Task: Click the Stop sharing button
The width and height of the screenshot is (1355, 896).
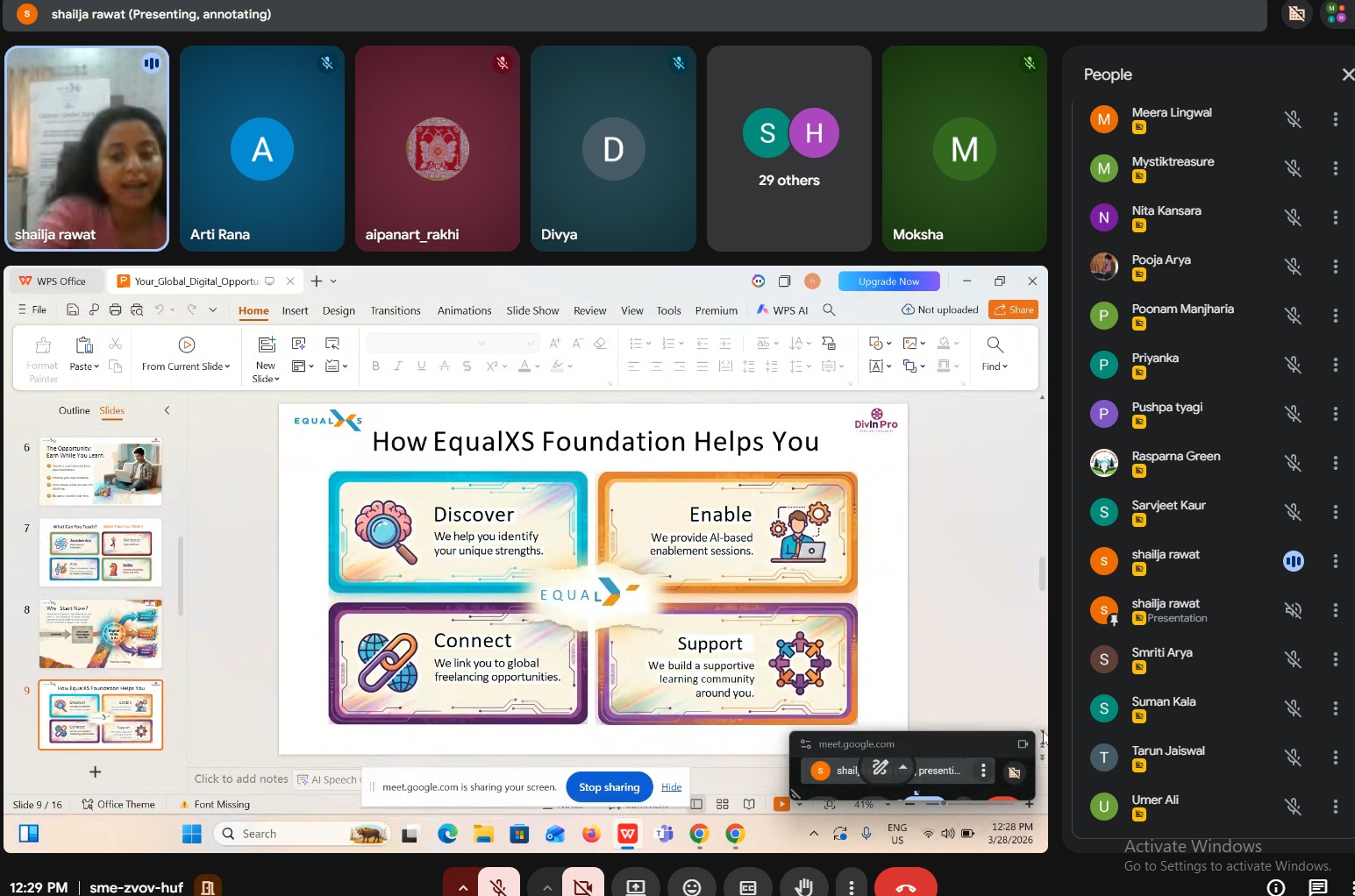Action: 610,787
